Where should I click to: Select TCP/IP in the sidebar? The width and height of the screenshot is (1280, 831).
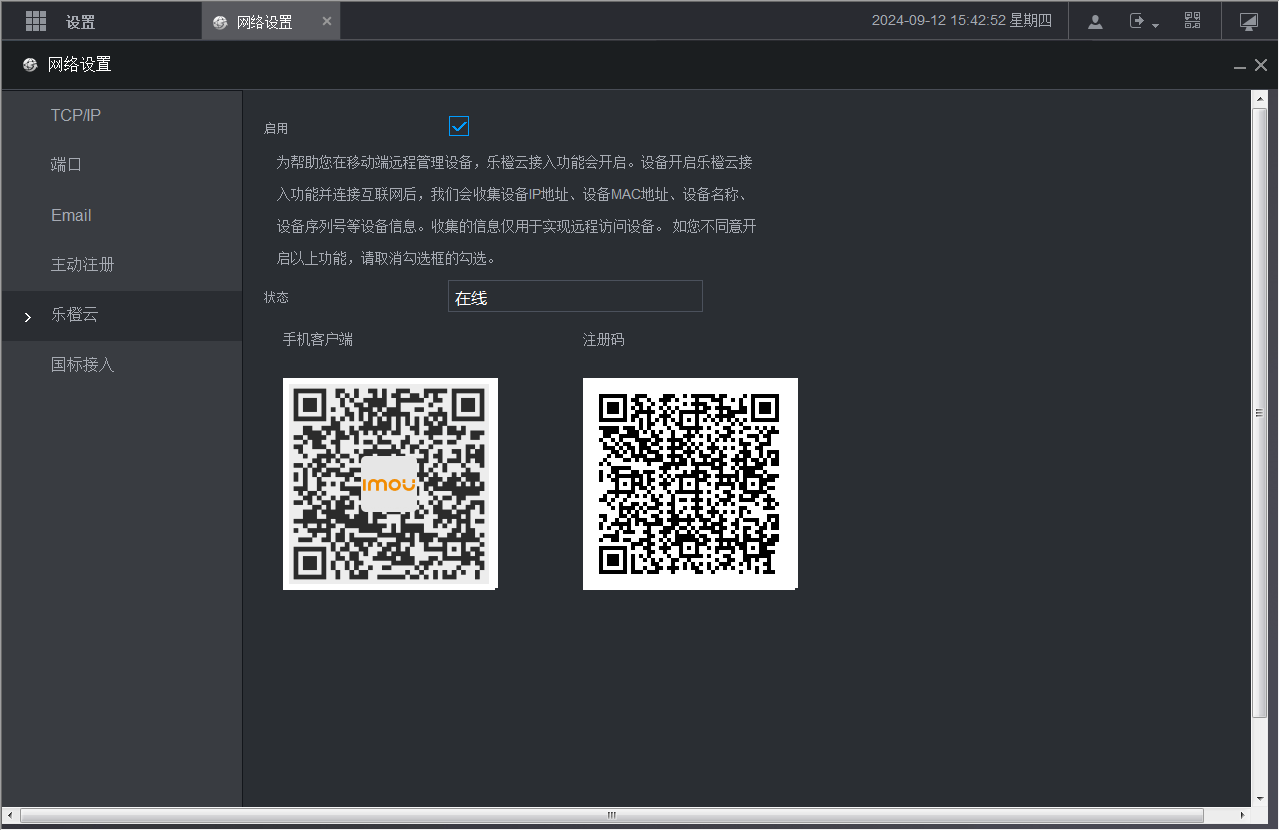pyautogui.click(x=76, y=115)
